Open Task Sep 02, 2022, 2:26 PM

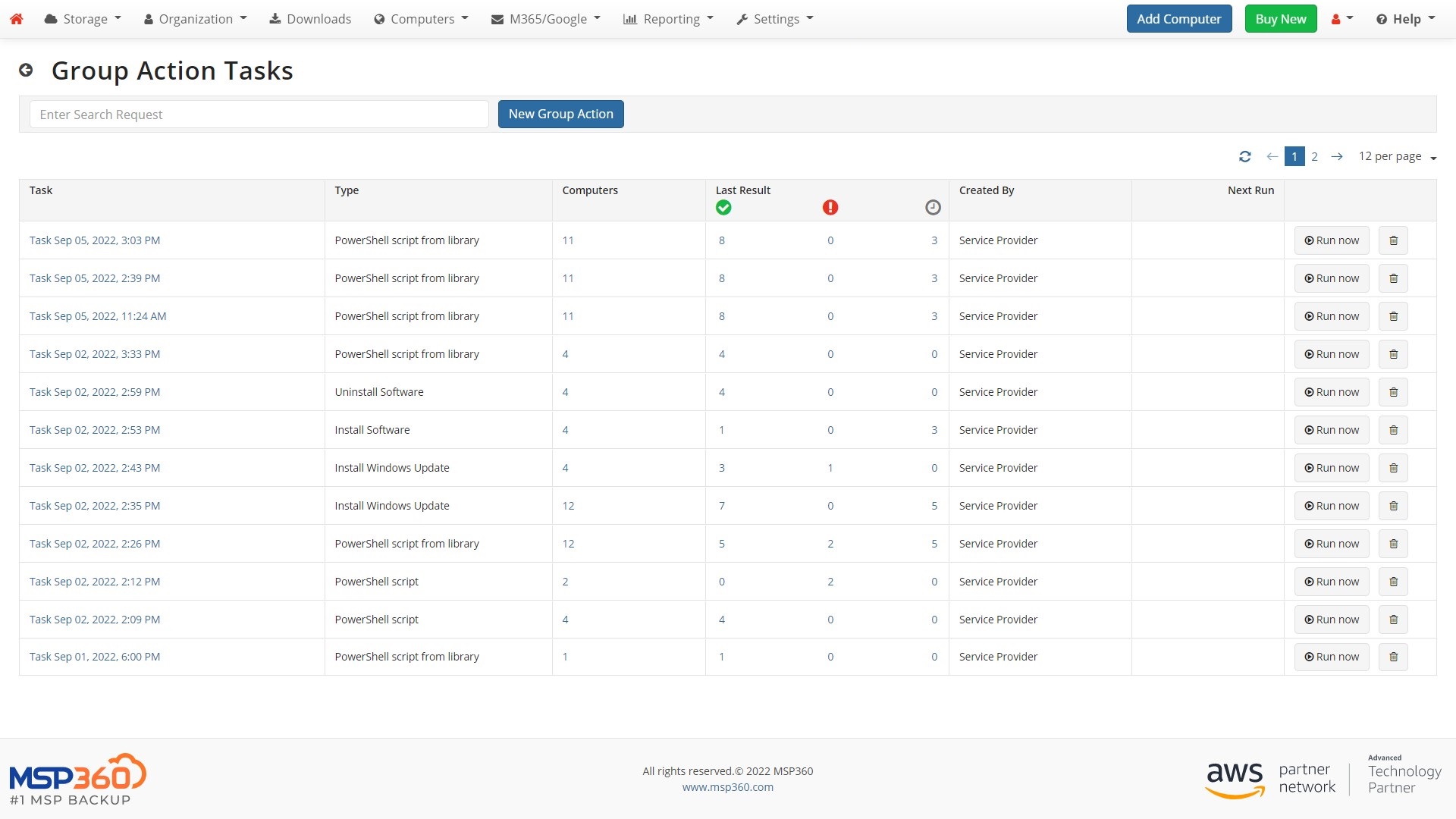[95, 544]
